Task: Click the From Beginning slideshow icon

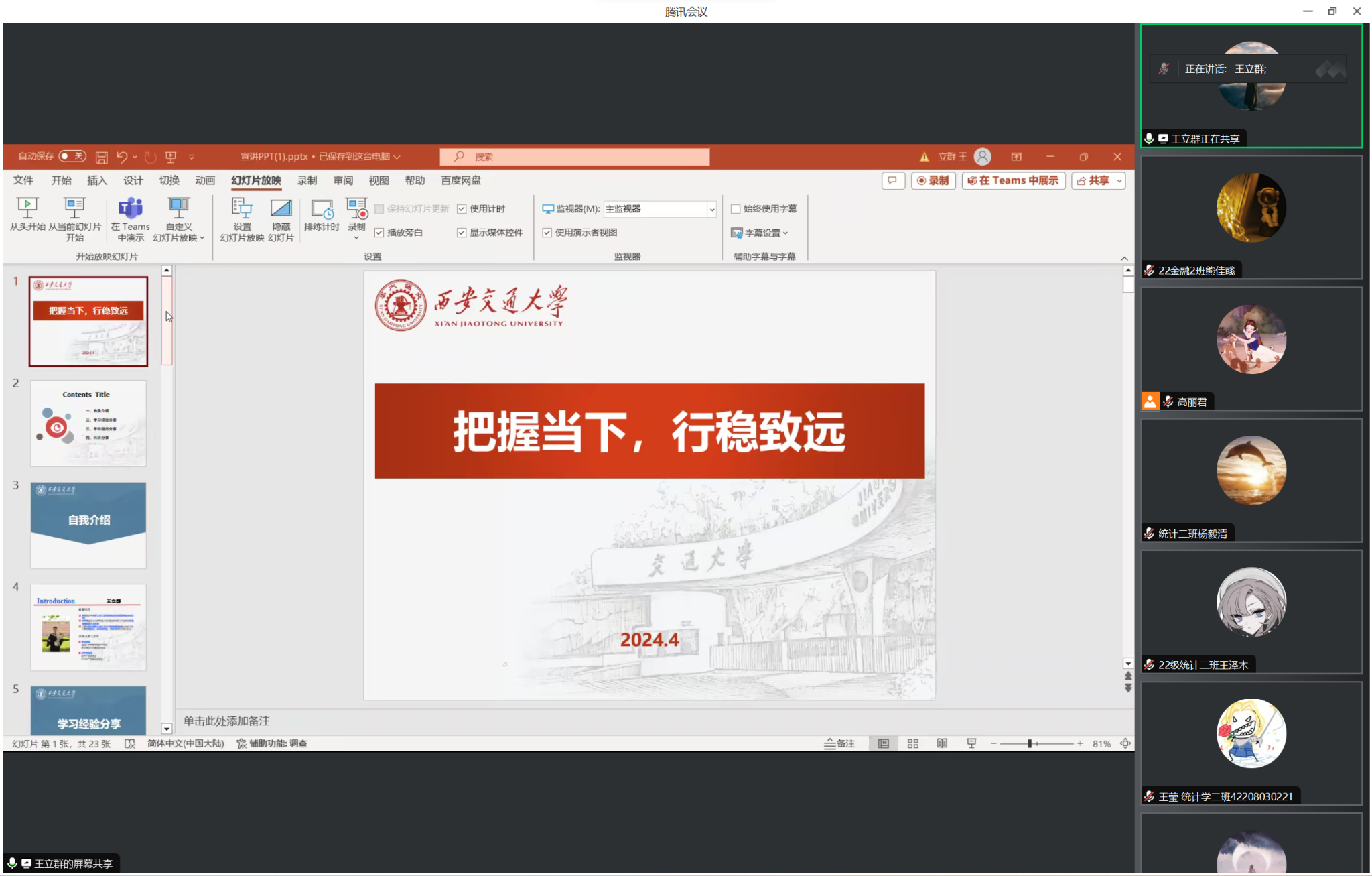Action: point(27,208)
